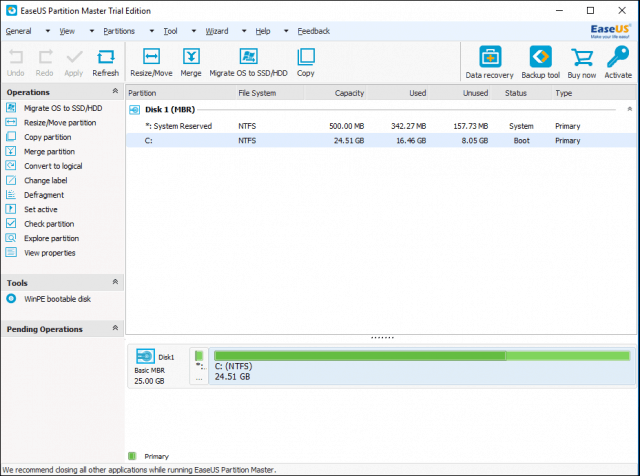This screenshot has height=476, width=640.
Task: Run Check partition operation
Action: tap(49, 224)
